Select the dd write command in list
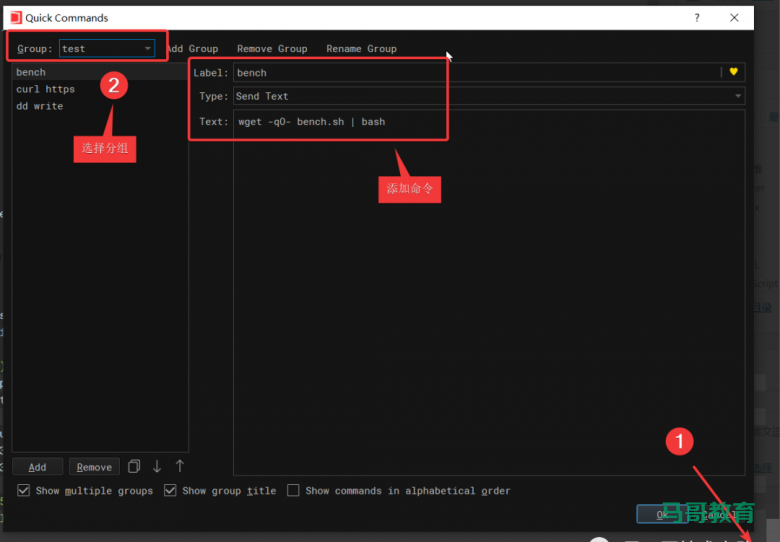Viewport: 780px width, 542px height. point(39,106)
